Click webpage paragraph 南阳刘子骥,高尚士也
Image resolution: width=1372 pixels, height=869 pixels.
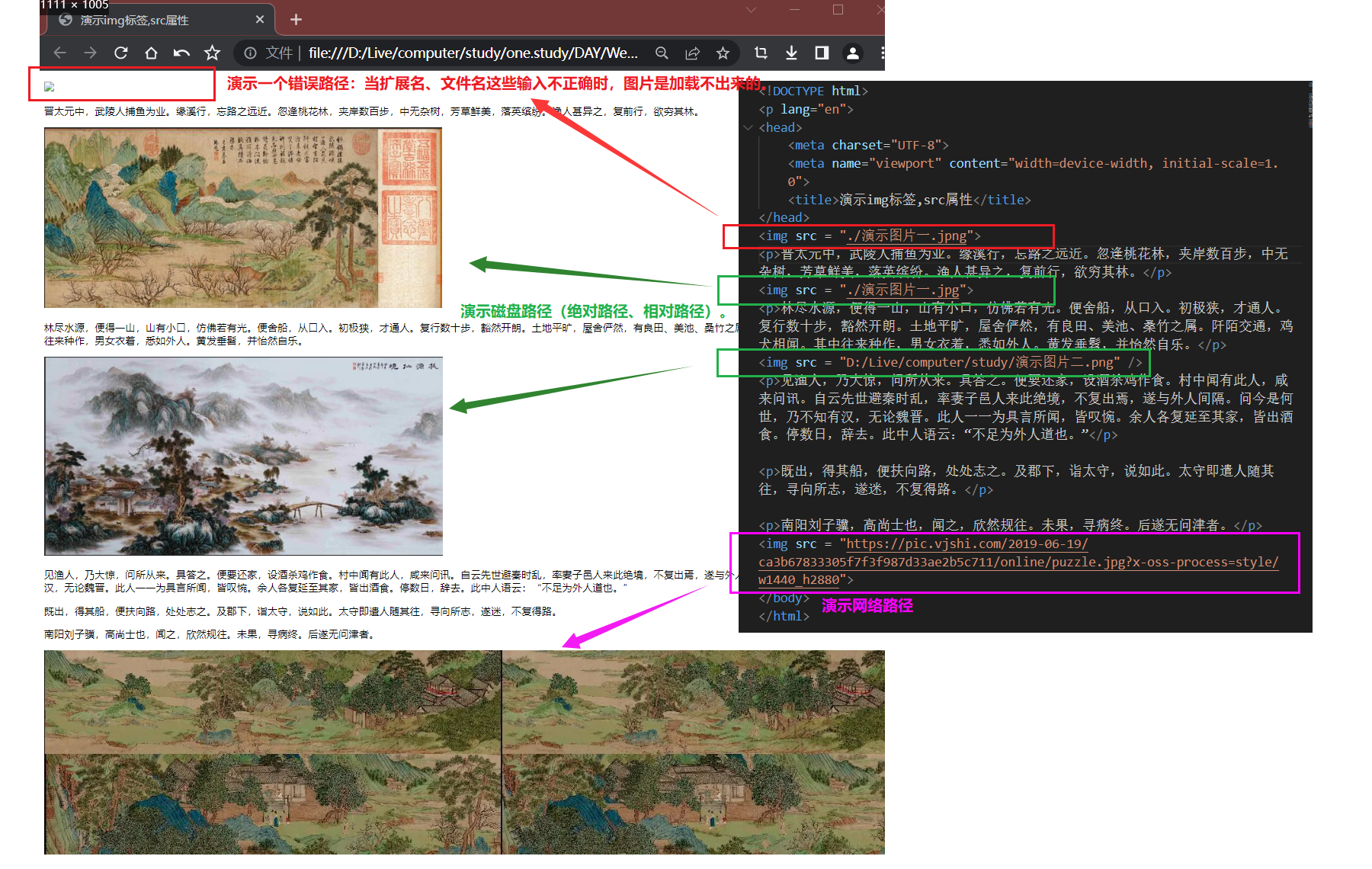[x=210, y=634]
